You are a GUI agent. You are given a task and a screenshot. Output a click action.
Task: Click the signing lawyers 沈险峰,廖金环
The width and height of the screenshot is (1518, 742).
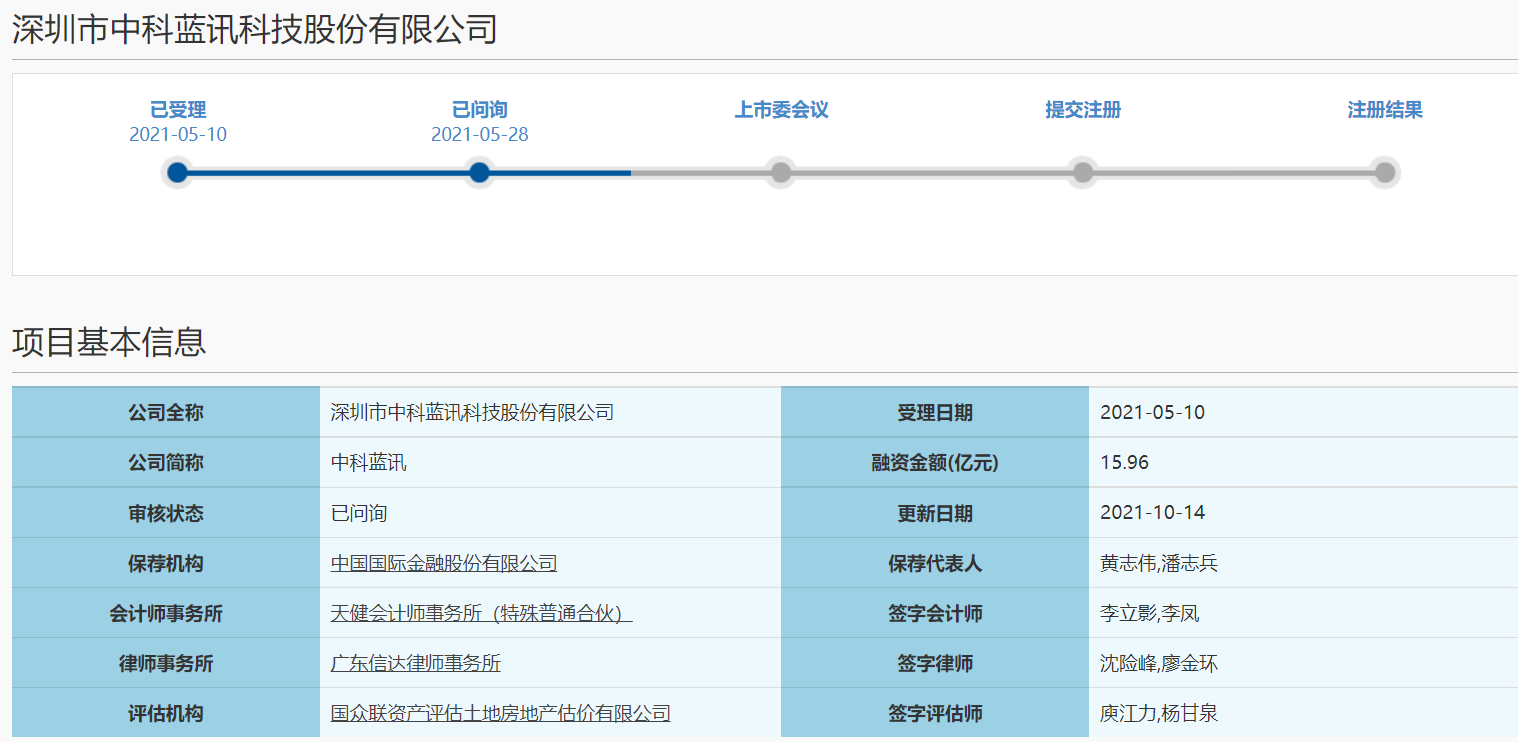[1159, 663]
